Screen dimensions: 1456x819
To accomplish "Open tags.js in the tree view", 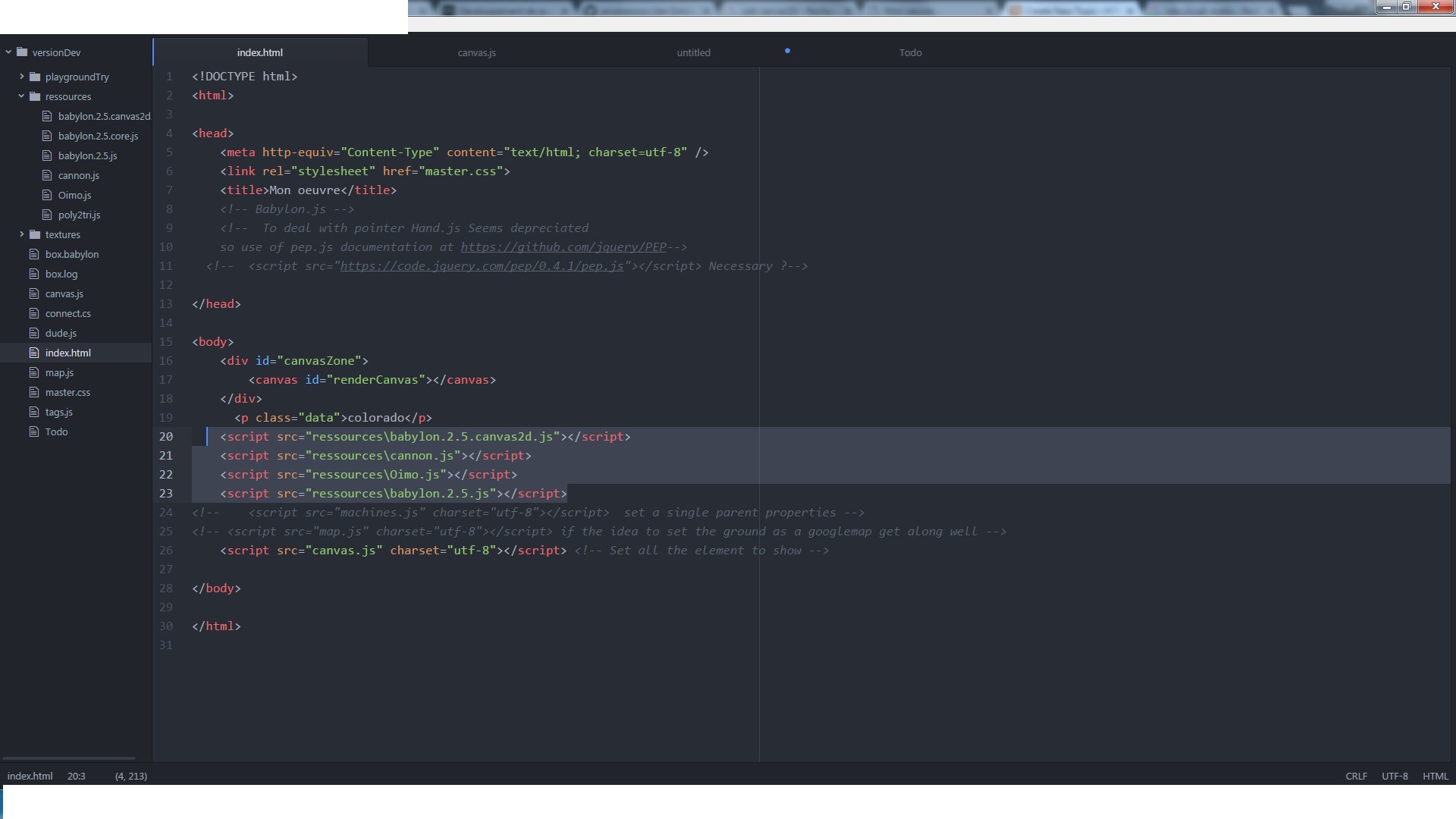I will click(x=58, y=412).
